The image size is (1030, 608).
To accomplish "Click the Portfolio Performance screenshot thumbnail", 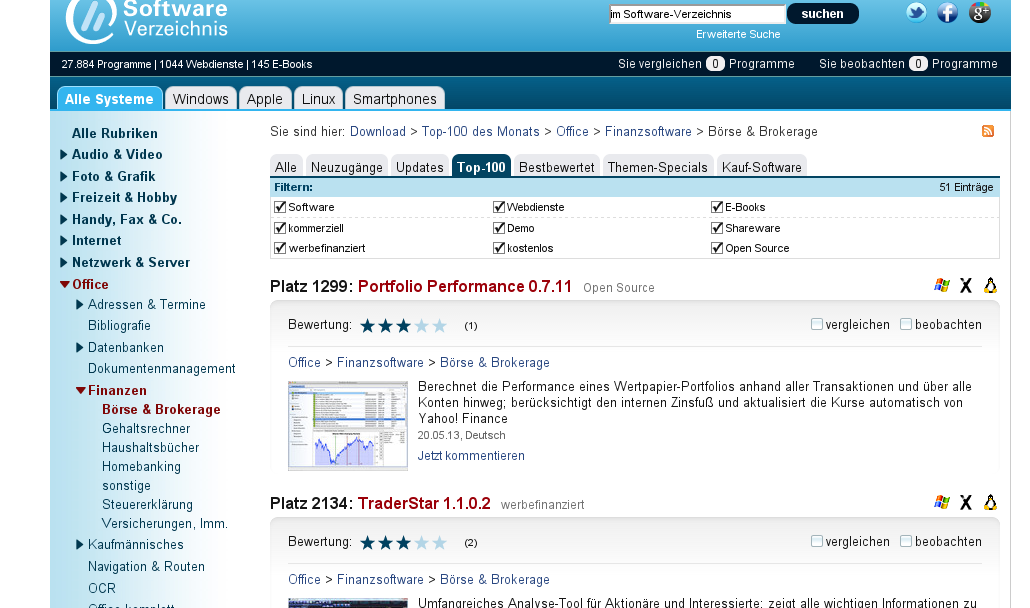I will [348, 425].
